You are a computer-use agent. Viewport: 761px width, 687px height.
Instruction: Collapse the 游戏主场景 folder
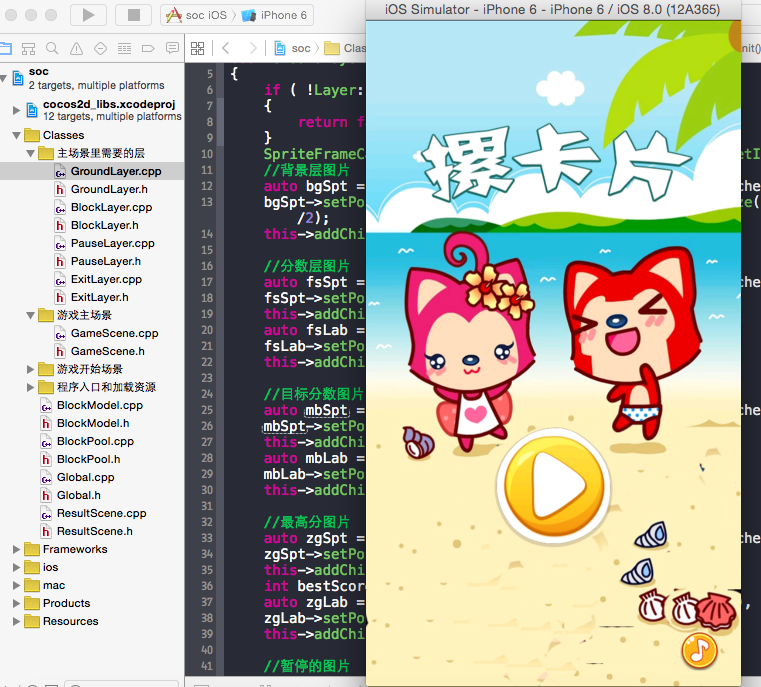coord(31,315)
